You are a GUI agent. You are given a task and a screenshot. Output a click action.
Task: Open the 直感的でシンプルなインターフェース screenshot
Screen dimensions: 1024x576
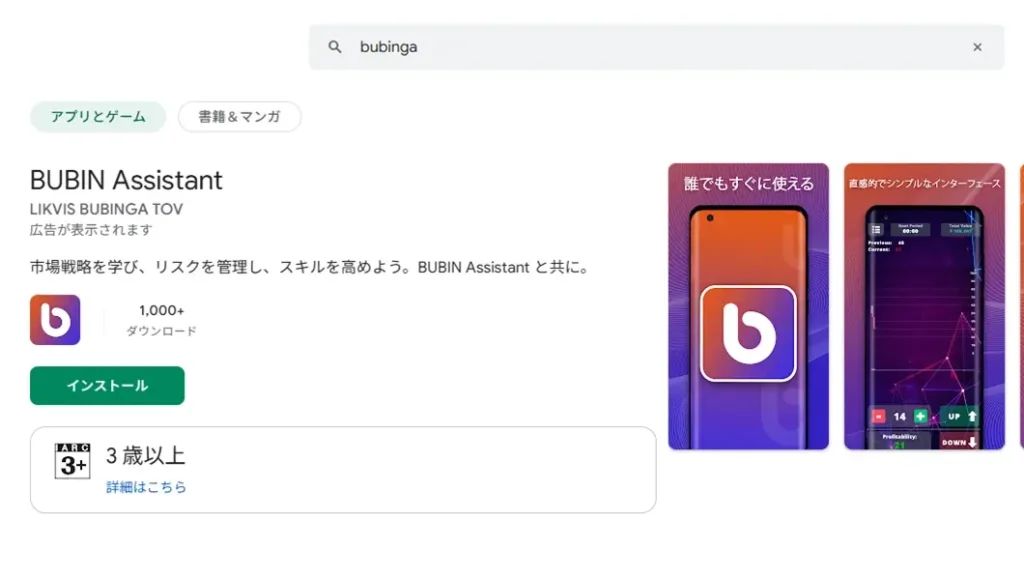(x=924, y=306)
